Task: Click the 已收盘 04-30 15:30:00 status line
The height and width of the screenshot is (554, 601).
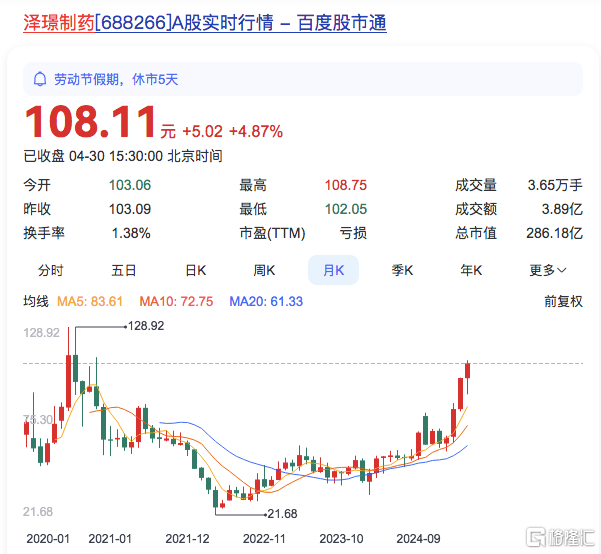Action: pos(123,156)
